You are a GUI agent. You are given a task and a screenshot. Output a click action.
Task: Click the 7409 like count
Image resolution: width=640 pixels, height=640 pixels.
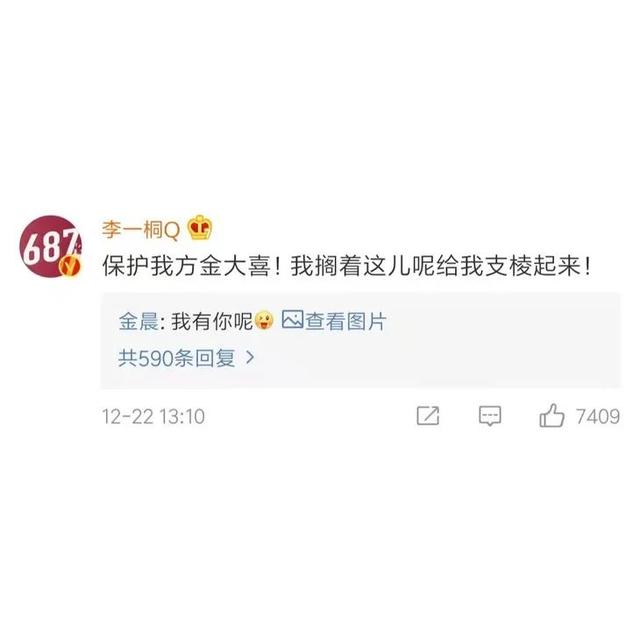click(x=598, y=416)
